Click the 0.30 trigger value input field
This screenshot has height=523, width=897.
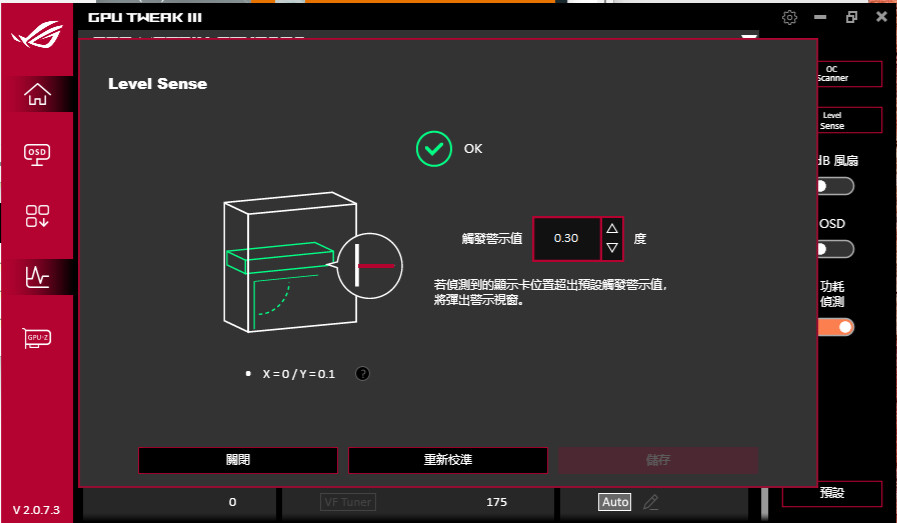click(x=566, y=238)
